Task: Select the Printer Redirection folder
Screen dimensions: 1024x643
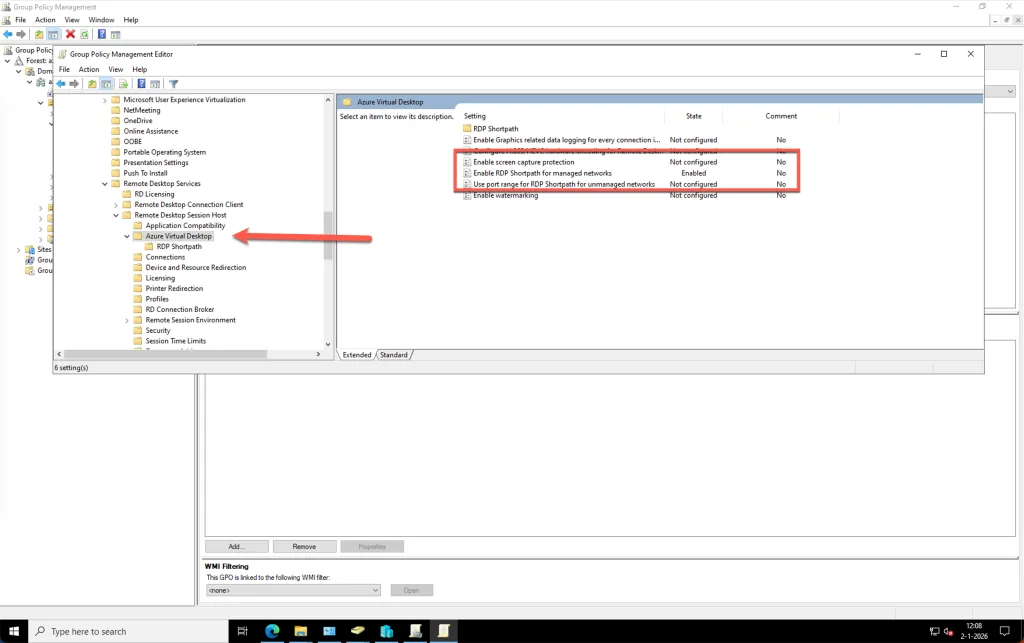Action: tap(174, 289)
